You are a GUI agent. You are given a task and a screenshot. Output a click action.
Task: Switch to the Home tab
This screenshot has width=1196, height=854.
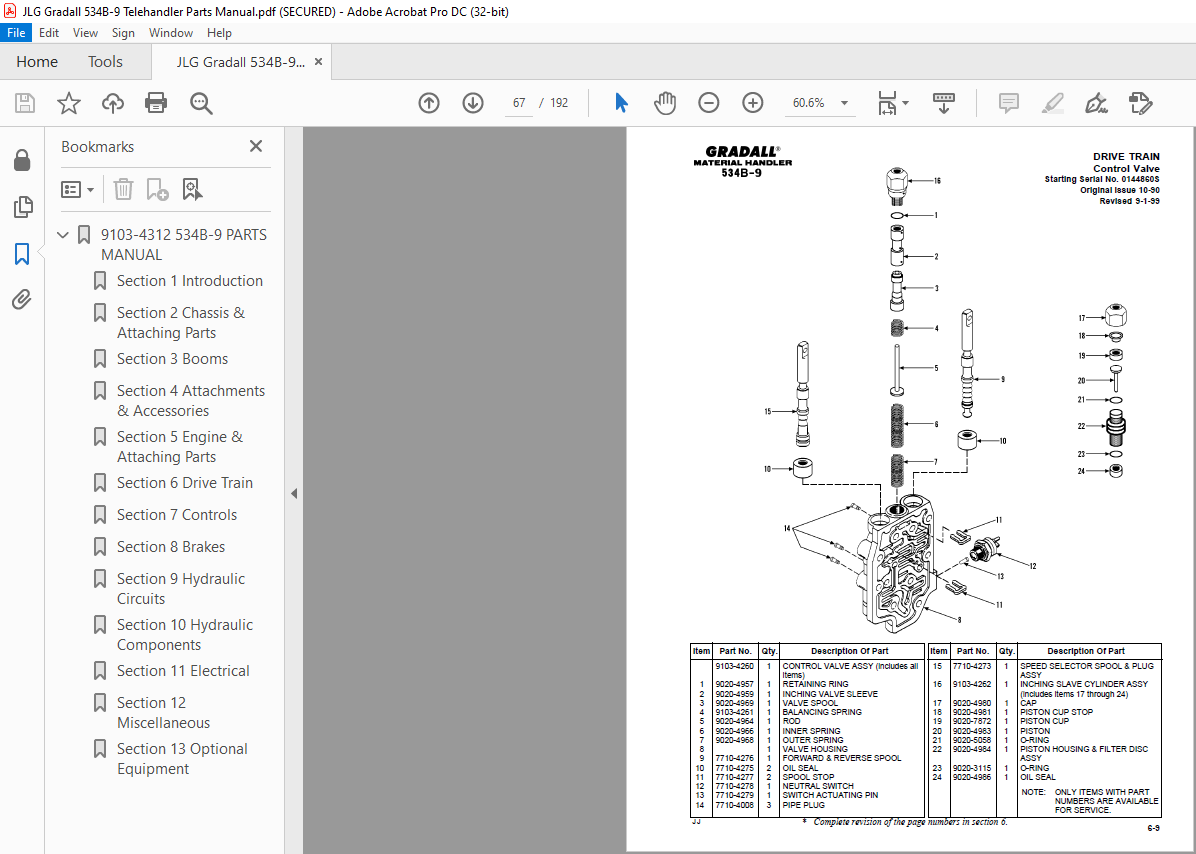click(37, 61)
